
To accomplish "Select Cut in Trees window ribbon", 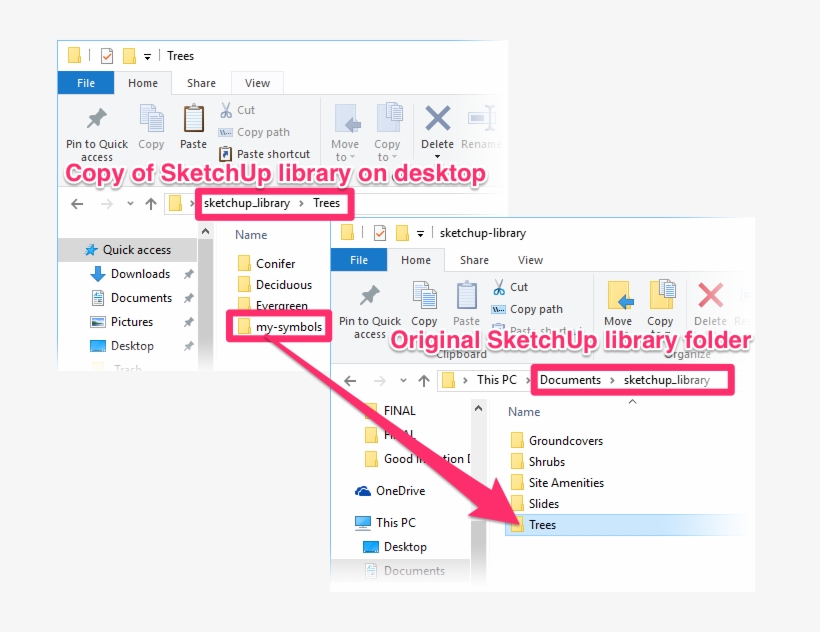I will [x=237, y=110].
